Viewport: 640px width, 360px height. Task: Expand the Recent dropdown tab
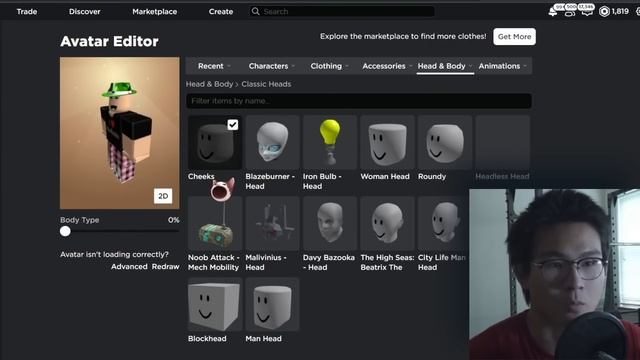[x=214, y=66]
